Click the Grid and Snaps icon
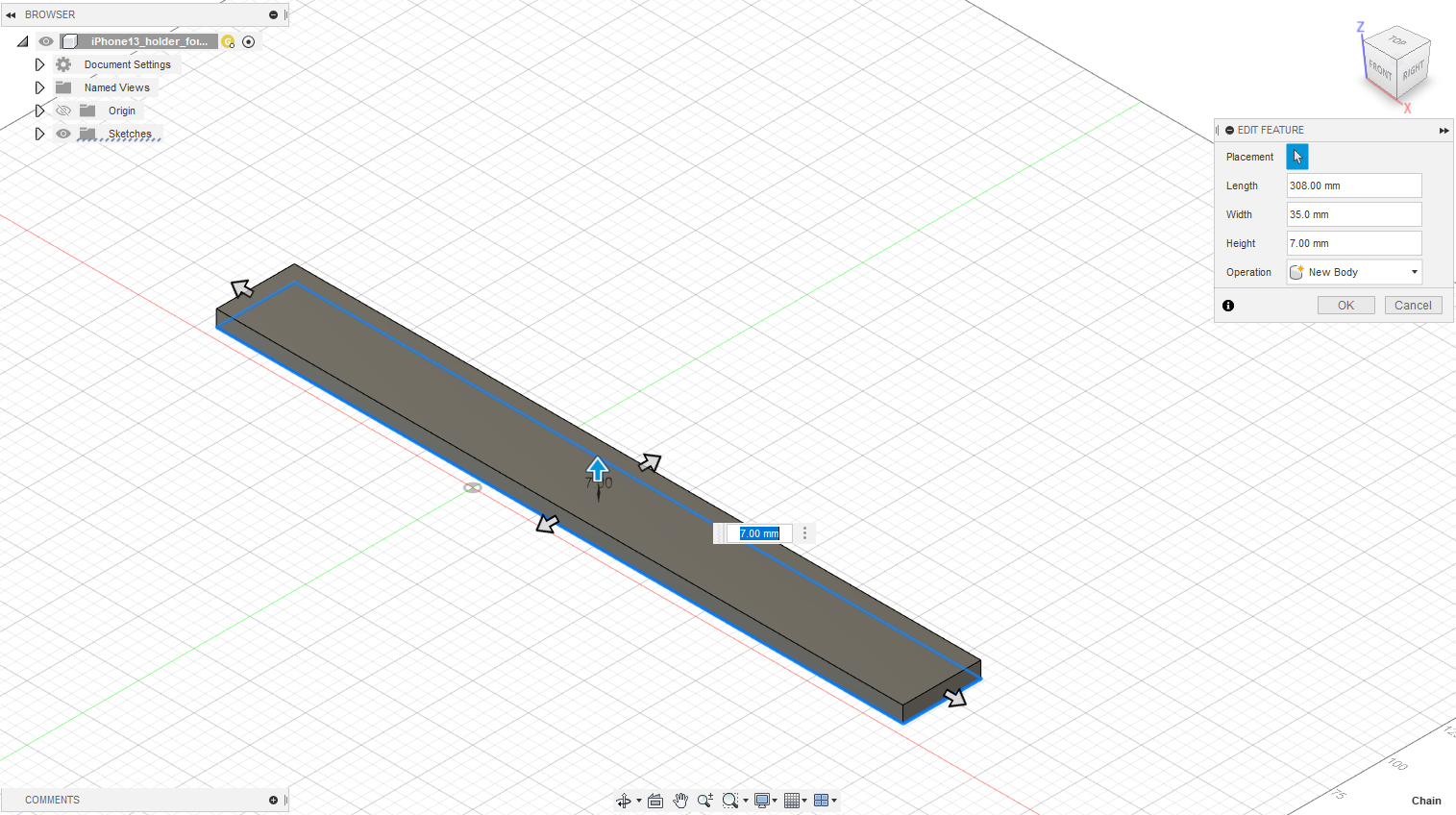 pyautogui.click(x=792, y=801)
